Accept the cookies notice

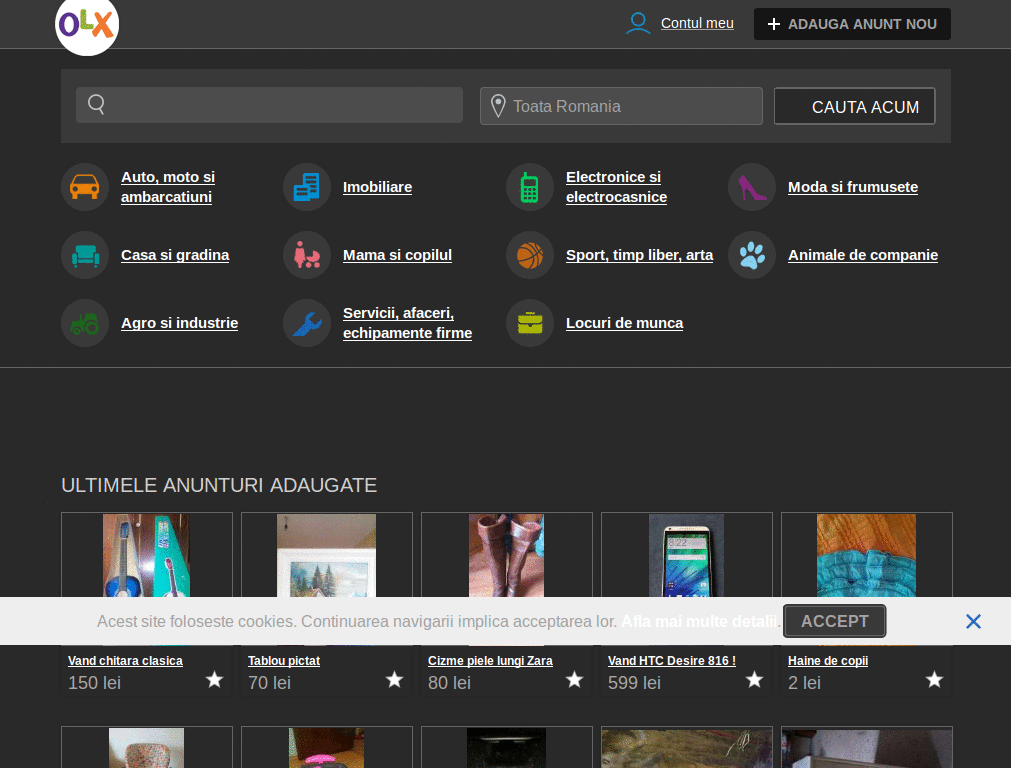pyautogui.click(x=834, y=621)
